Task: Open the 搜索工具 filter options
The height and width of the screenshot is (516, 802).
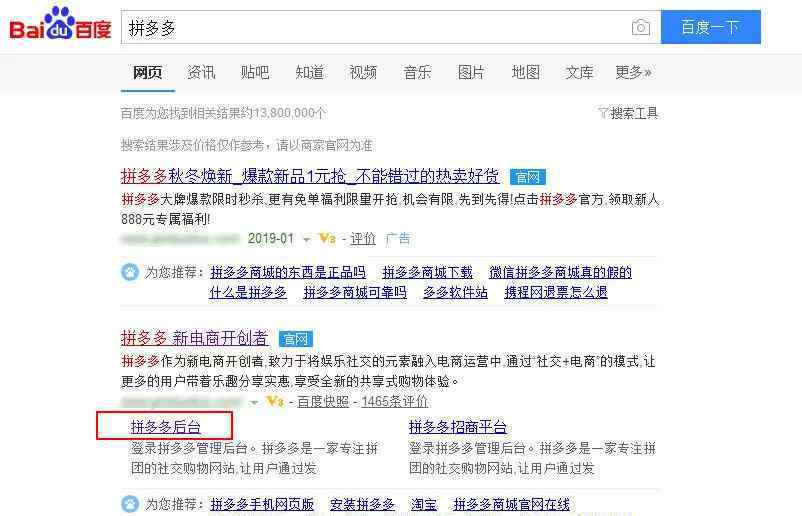Action: pos(628,113)
